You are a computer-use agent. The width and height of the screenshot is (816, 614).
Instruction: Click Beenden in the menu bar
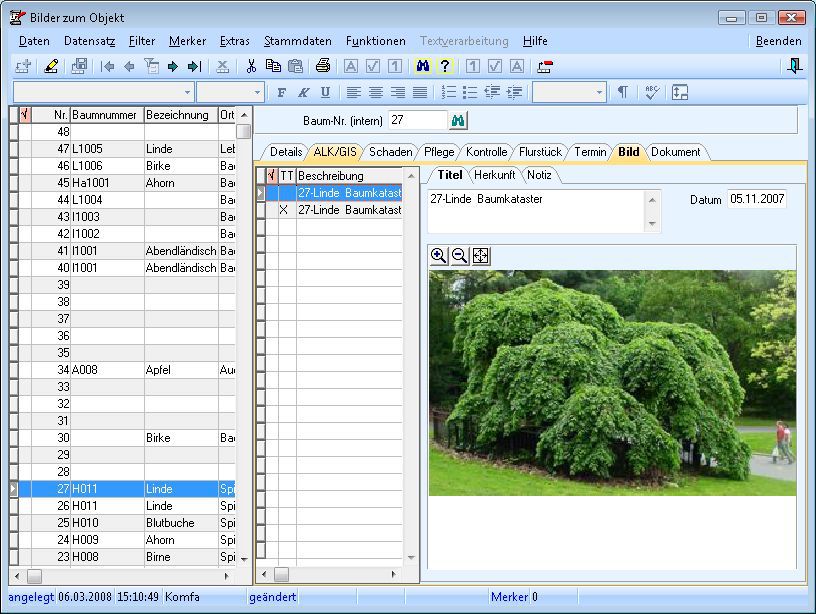(x=778, y=41)
